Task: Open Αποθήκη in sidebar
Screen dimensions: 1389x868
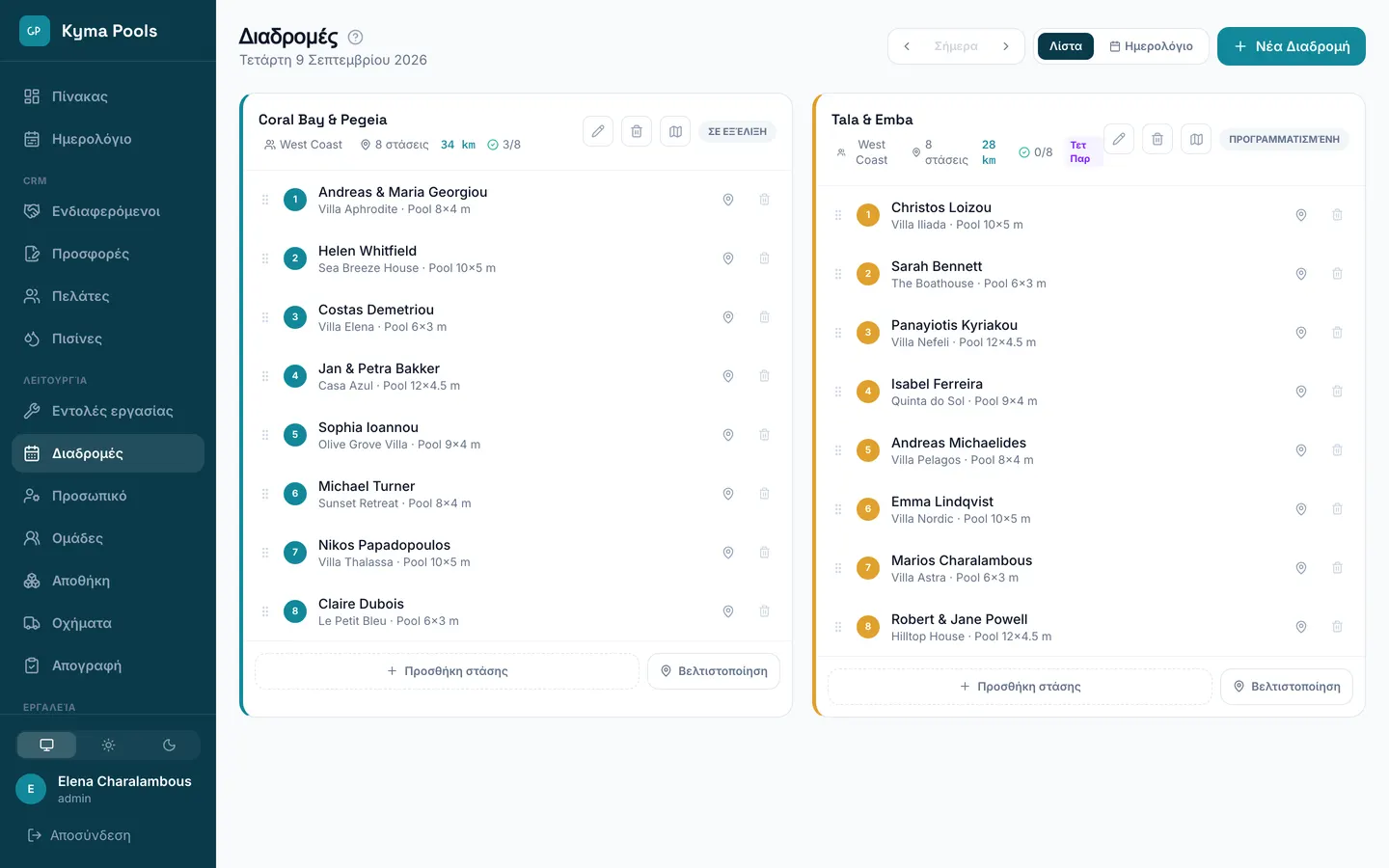Action: click(x=108, y=581)
